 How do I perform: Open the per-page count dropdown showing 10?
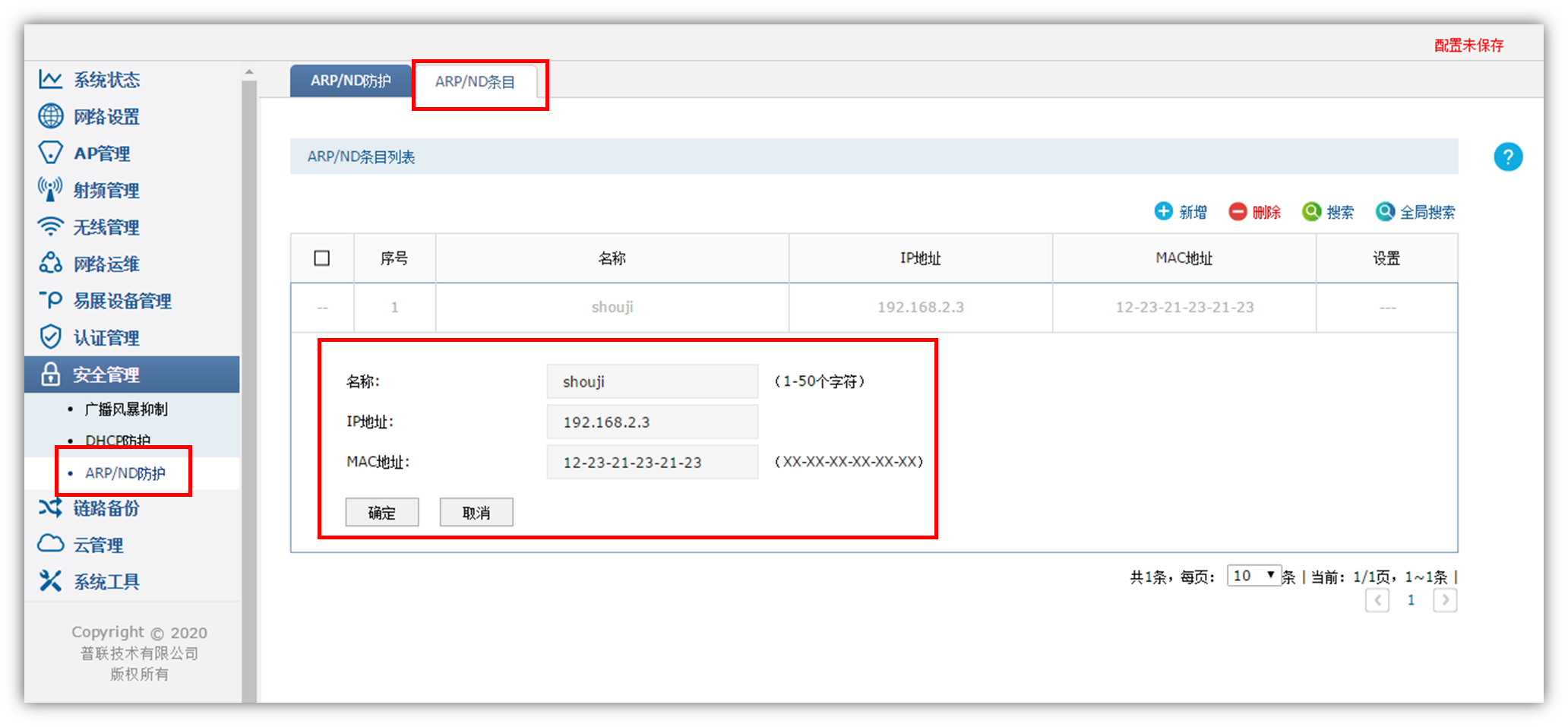coord(1253,576)
